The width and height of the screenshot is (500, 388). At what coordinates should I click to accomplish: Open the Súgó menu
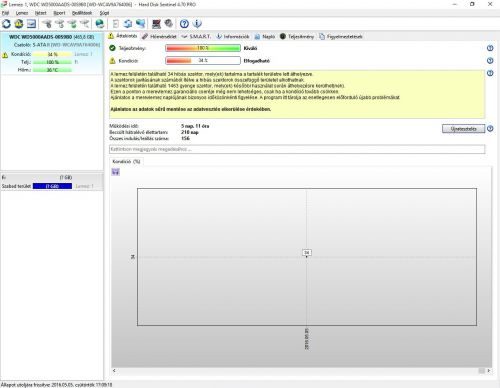tap(104, 13)
